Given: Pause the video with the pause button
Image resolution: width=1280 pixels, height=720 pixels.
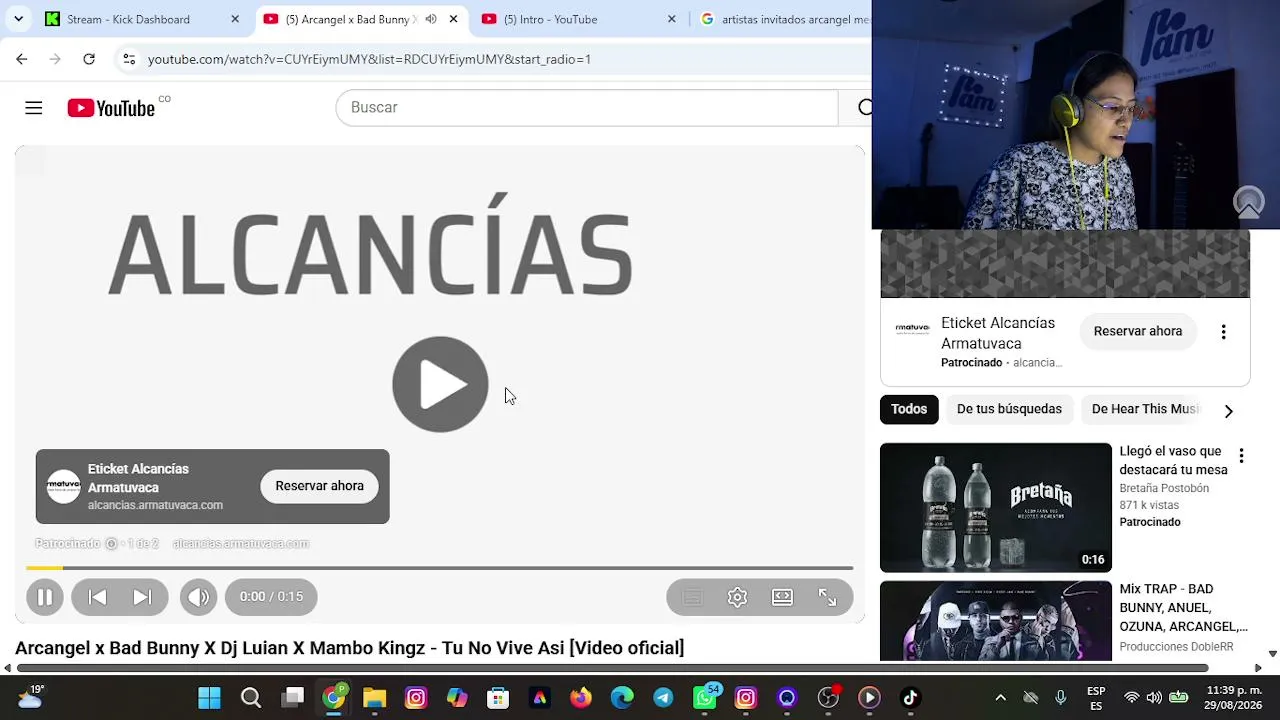Looking at the screenshot, I should (45, 597).
